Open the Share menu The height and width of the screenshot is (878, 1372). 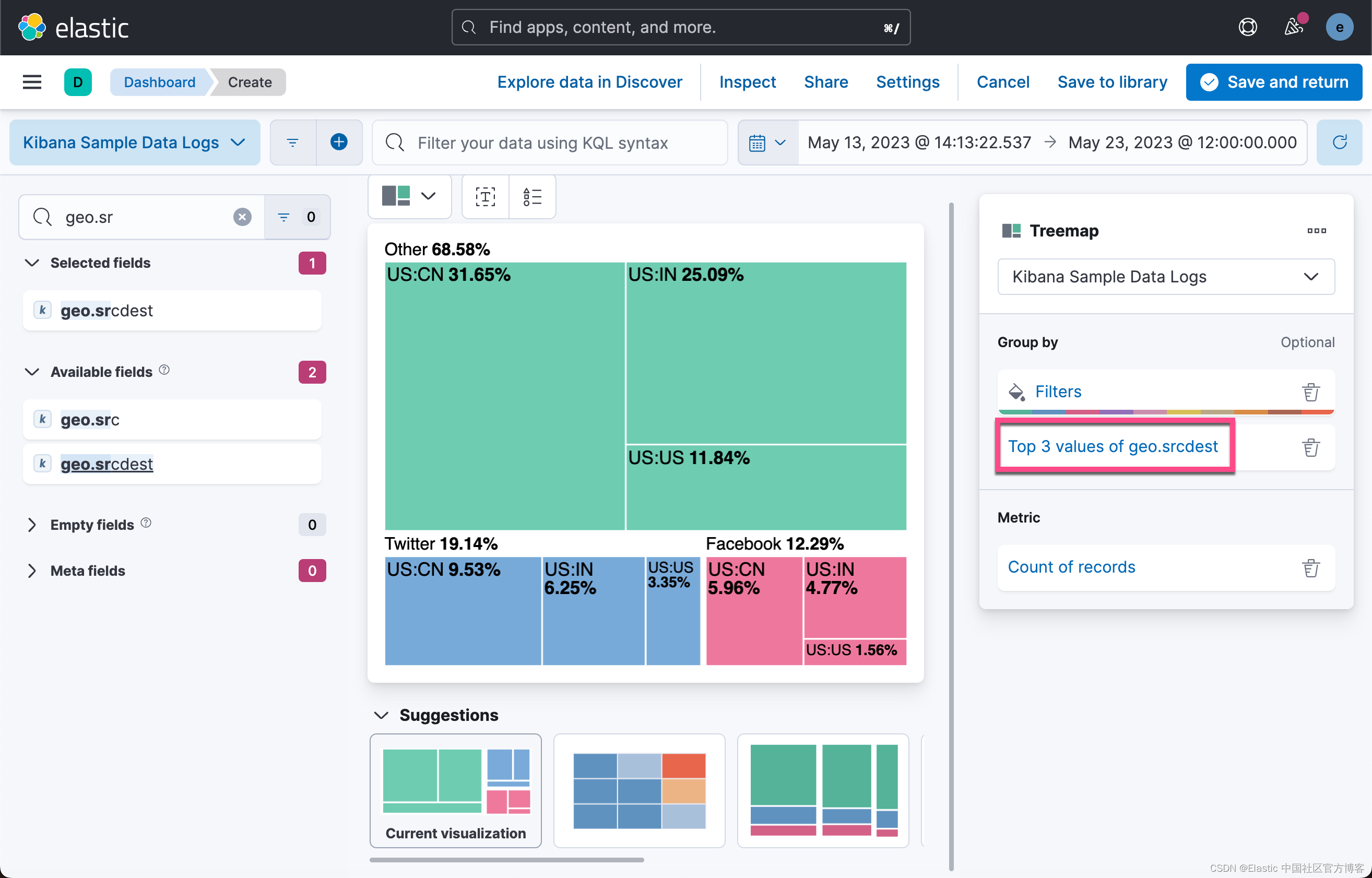[826, 82]
